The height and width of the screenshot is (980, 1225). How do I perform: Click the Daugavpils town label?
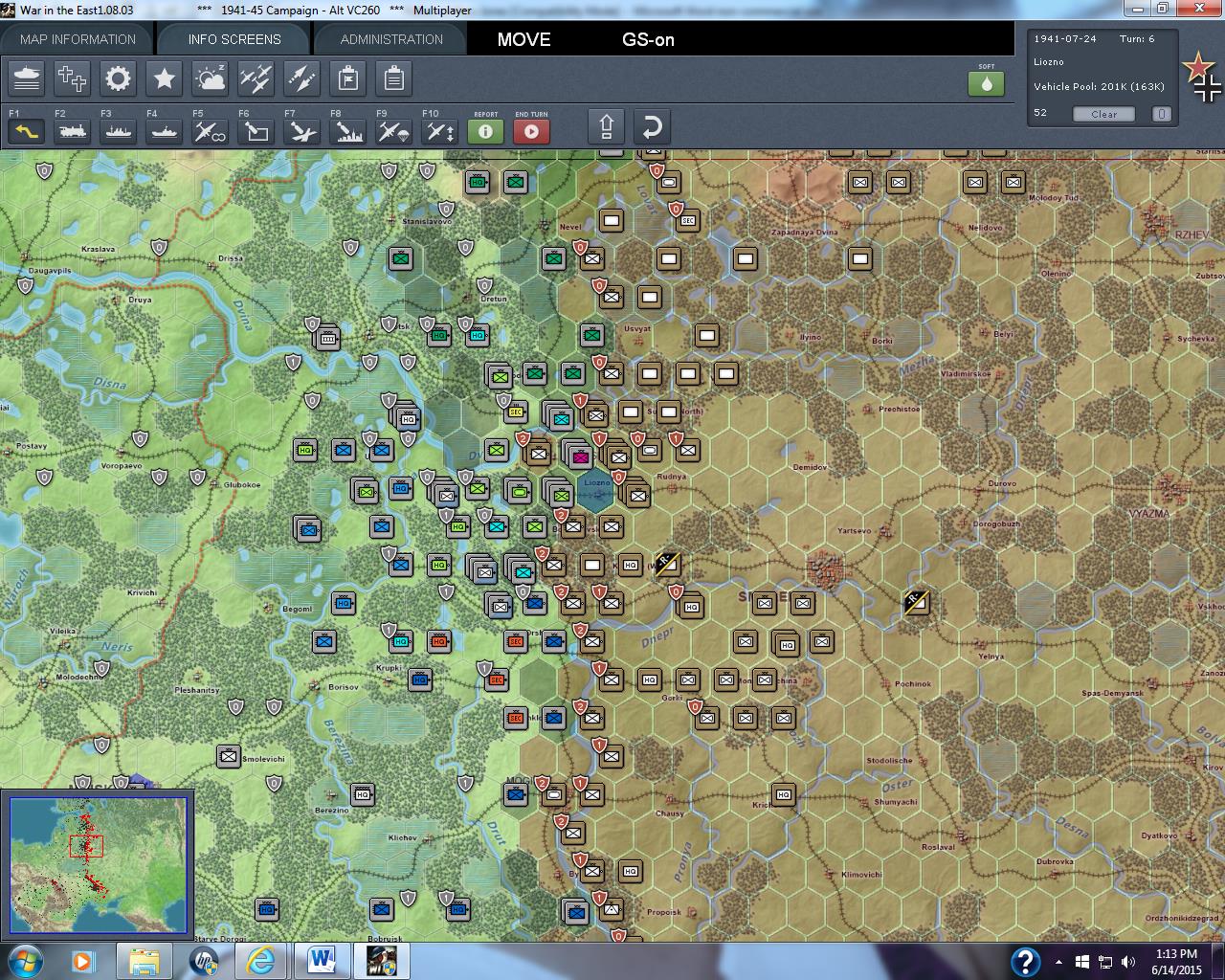[x=49, y=271]
